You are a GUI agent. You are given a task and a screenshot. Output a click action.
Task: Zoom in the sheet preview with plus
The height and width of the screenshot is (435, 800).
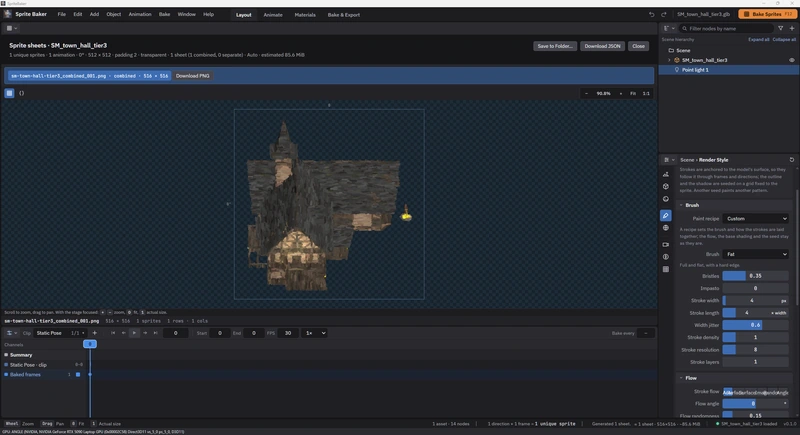click(620, 93)
